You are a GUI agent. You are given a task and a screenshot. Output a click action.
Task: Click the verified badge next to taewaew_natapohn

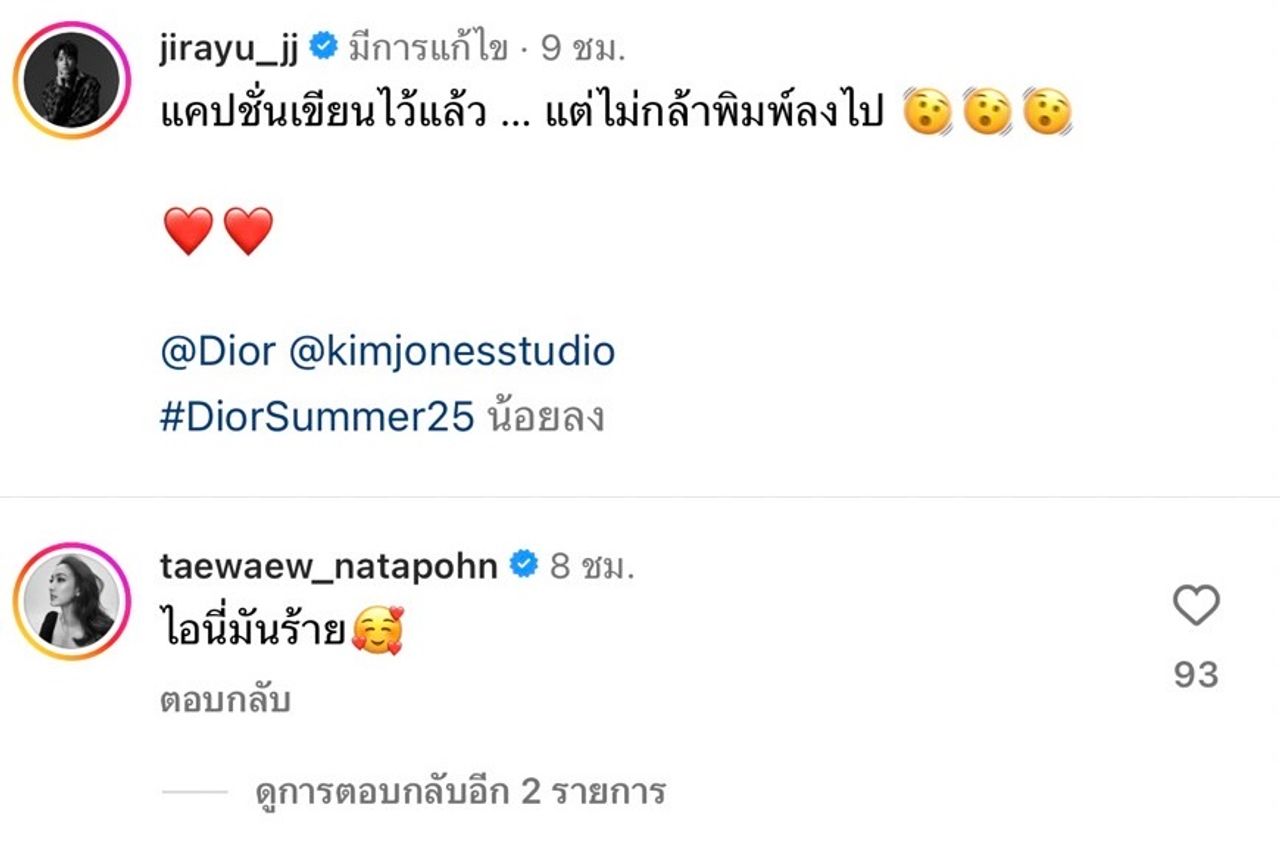(523, 565)
